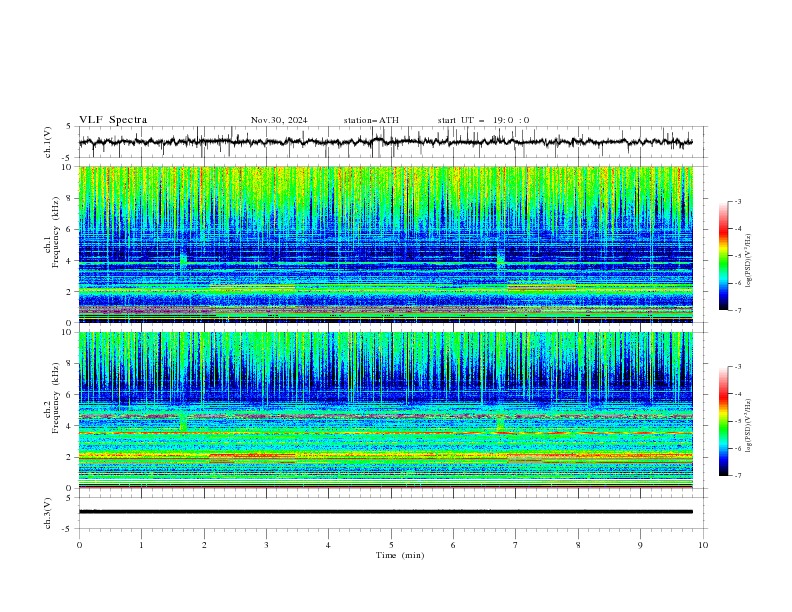792x612 pixels.
Task: Click the ch.1 "Frequency (kHz)" label
Action: click(55, 232)
